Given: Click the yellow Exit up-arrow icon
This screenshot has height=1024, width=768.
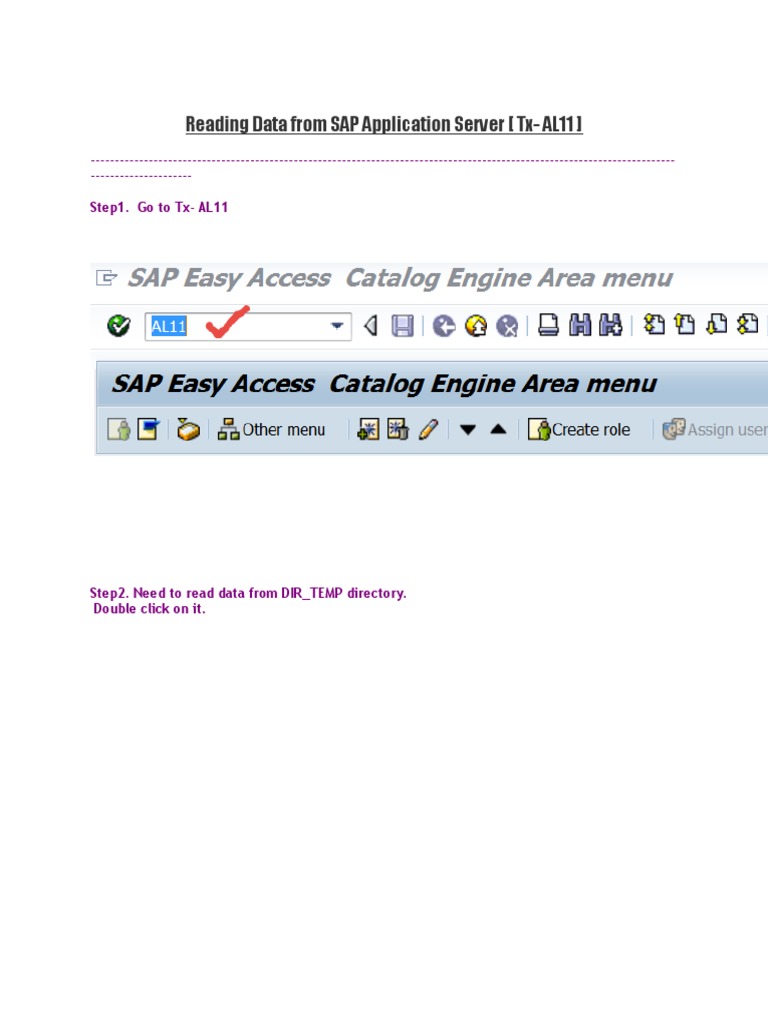Looking at the screenshot, I should (477, 326).
